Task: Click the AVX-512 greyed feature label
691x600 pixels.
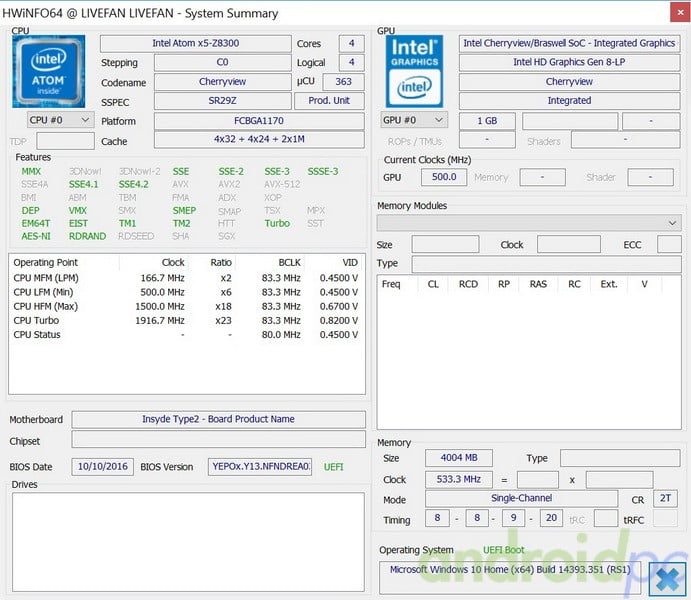Action: pos(282,184)
